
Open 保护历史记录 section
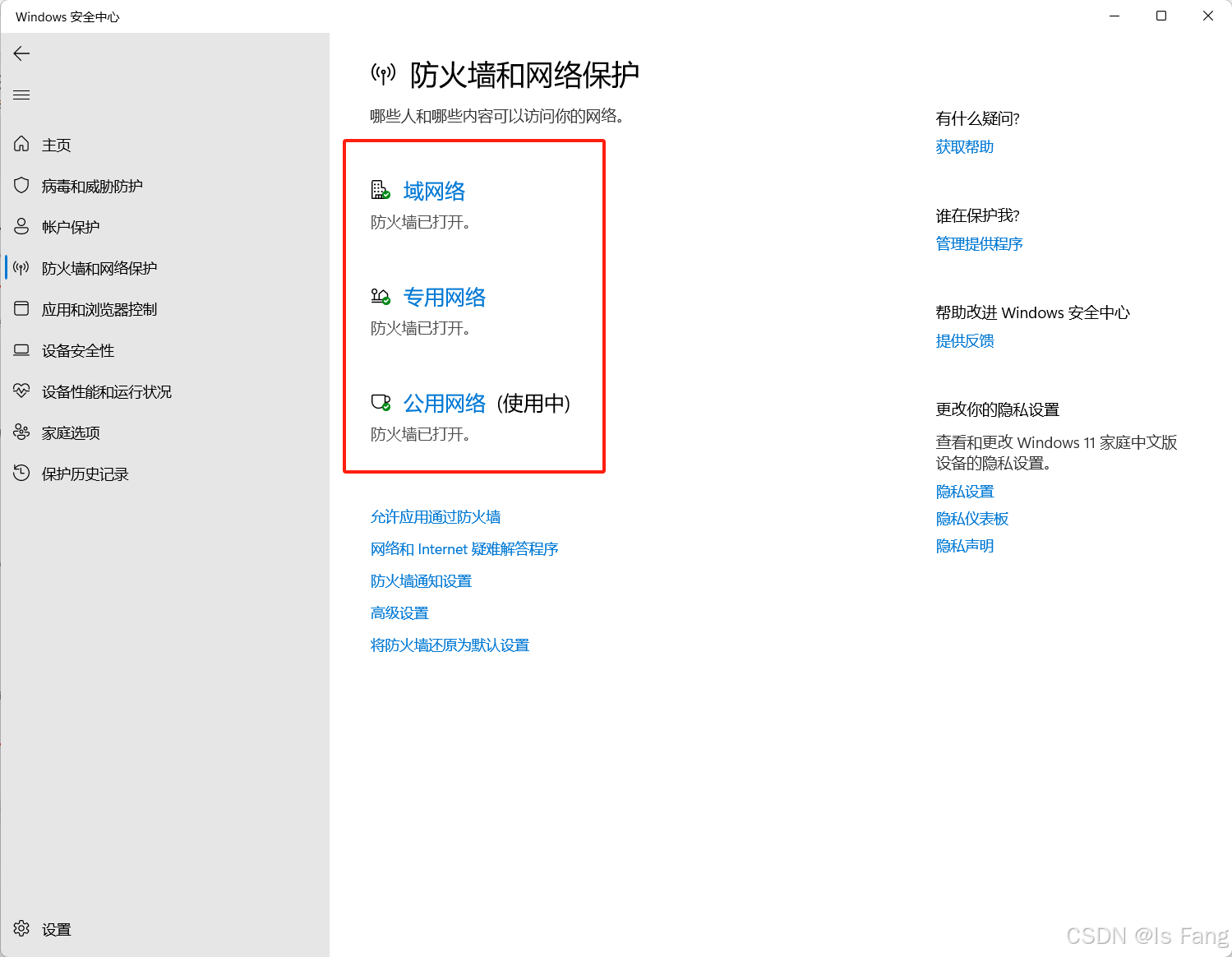coord(85,474)
